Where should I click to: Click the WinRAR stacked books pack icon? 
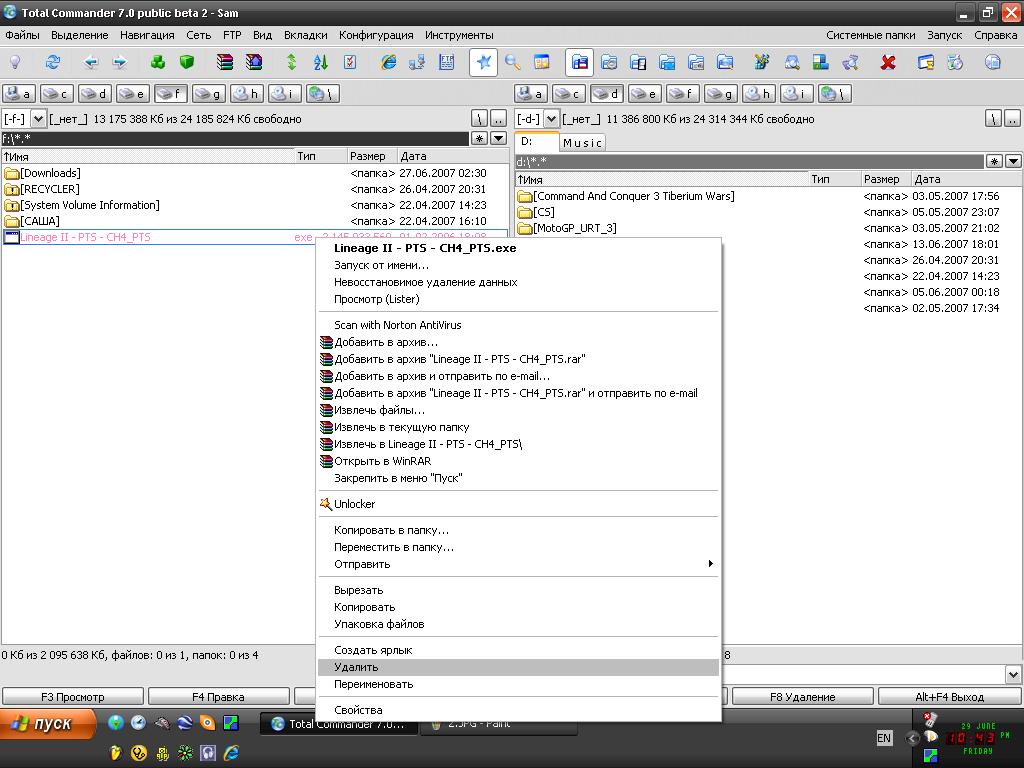(x=225, y=63)
